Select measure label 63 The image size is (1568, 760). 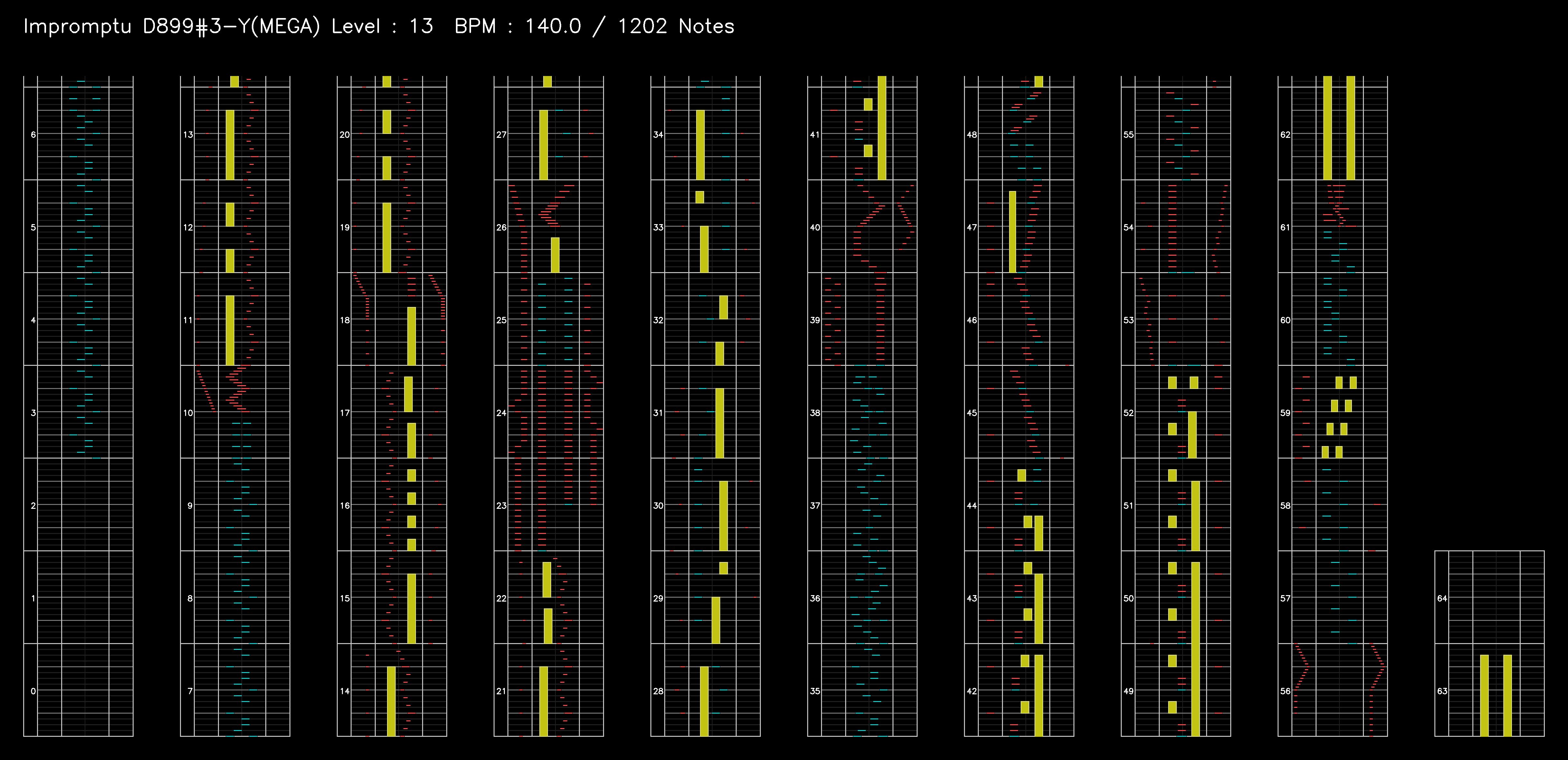[1442, 690]
